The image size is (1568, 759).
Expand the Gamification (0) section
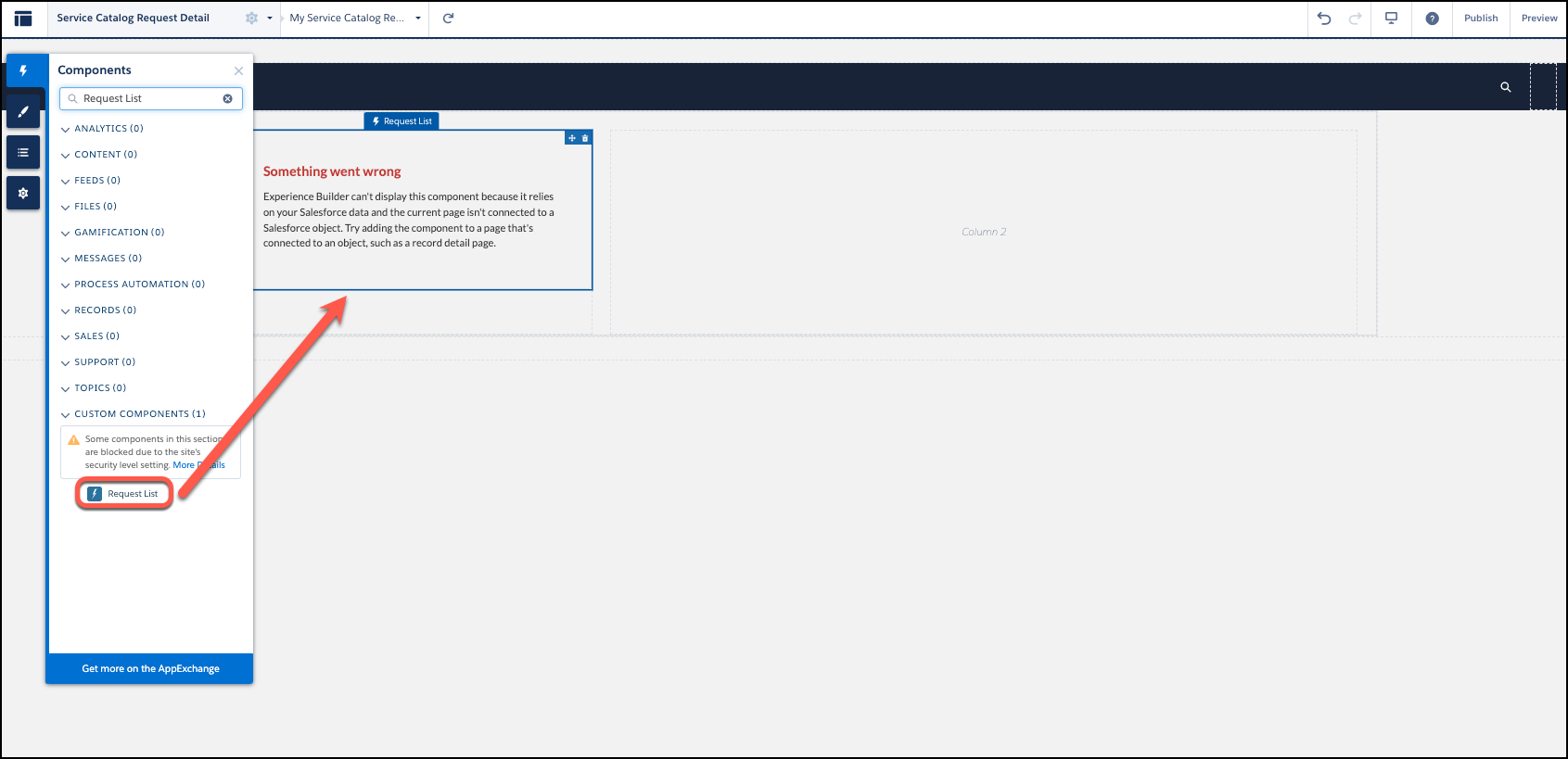click(x=112, y=233)
